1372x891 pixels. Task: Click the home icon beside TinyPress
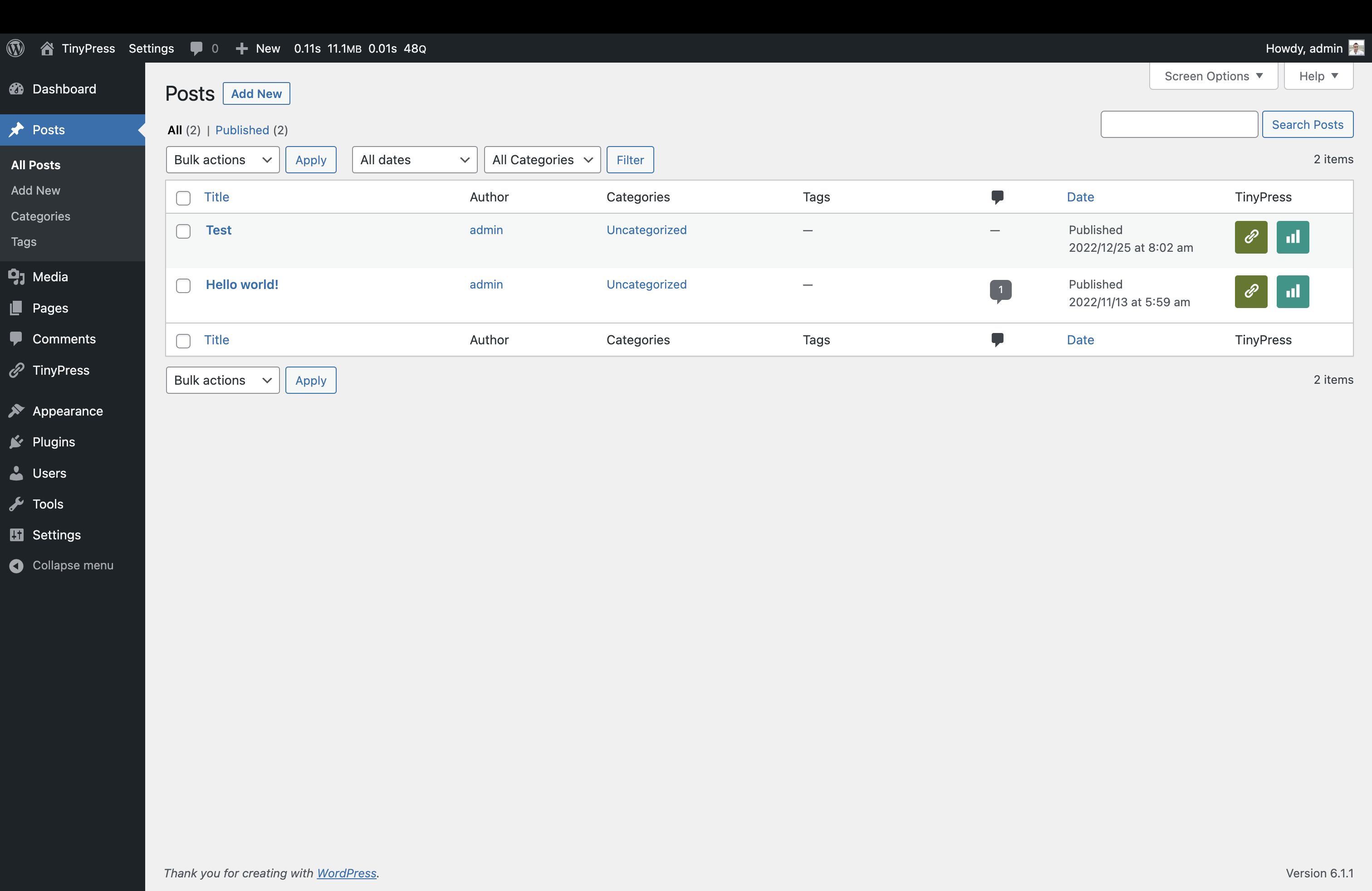tap(47, 49)
